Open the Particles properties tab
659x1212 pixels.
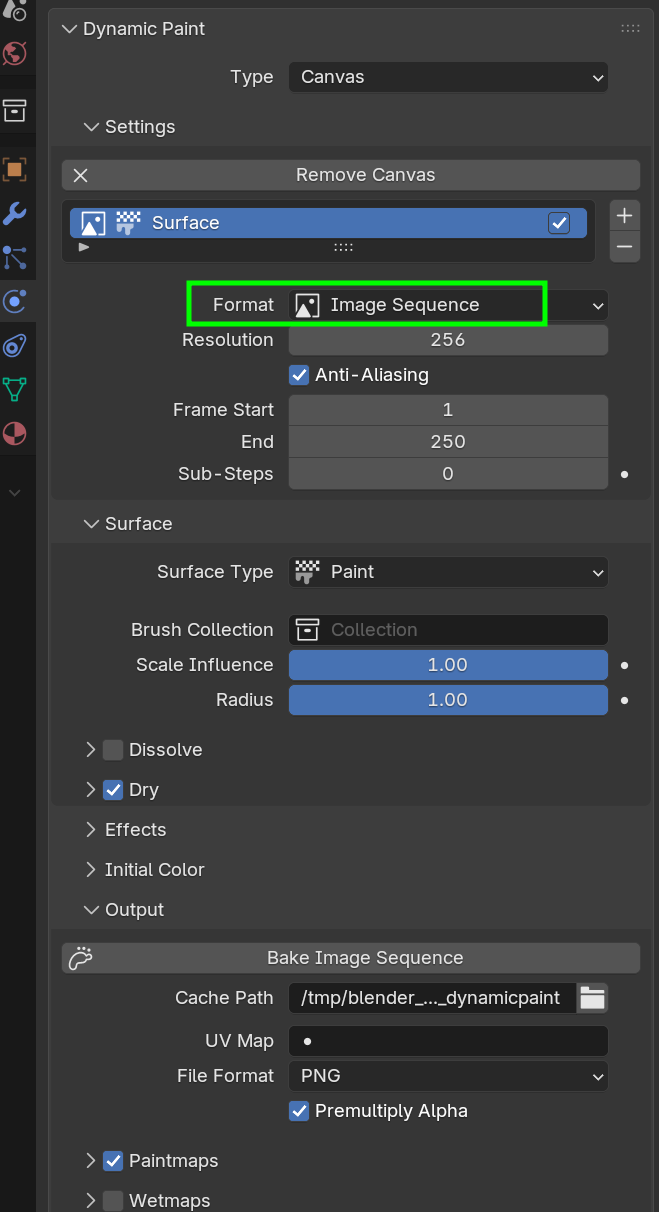15,257
